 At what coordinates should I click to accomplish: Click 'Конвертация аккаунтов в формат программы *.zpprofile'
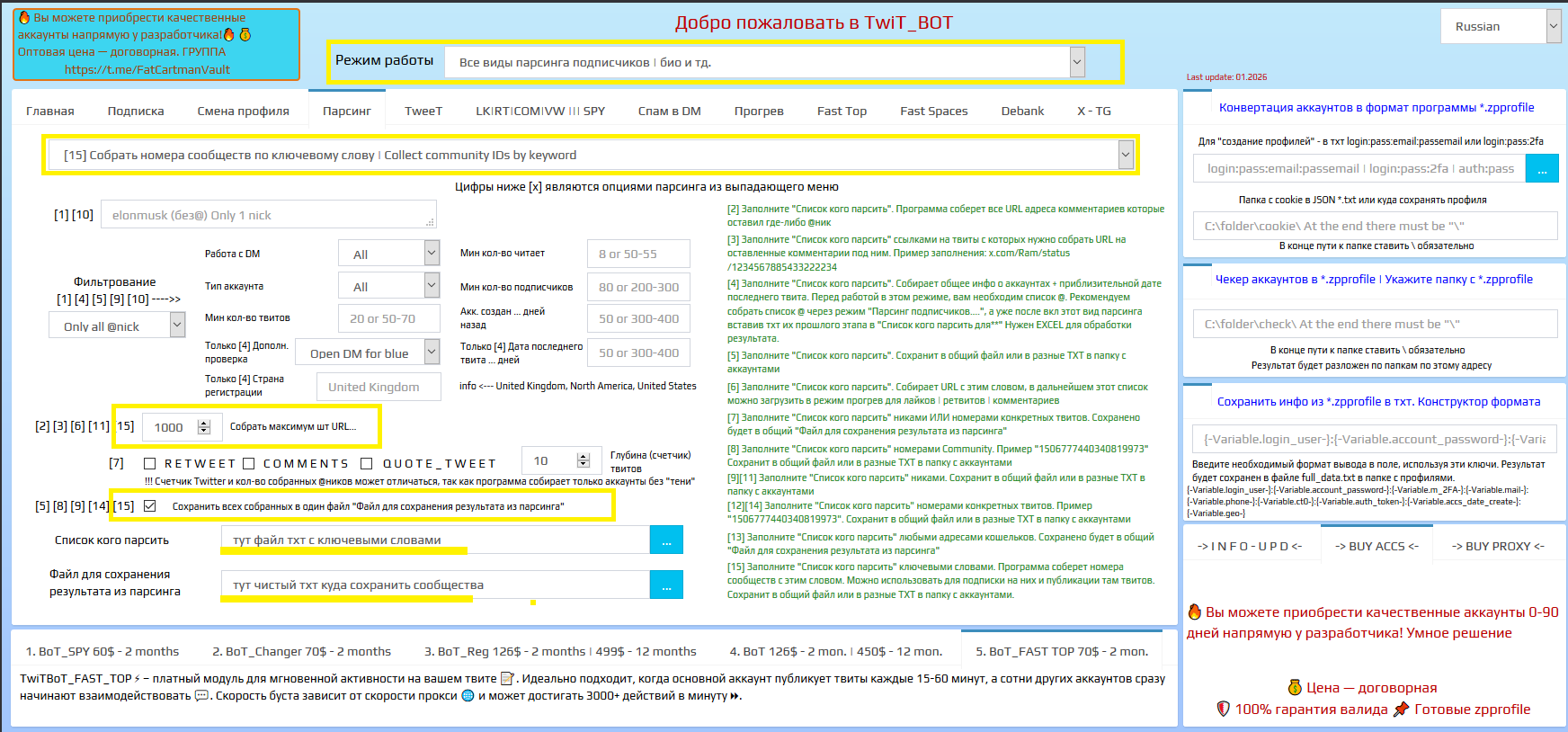click(1376, 107)
